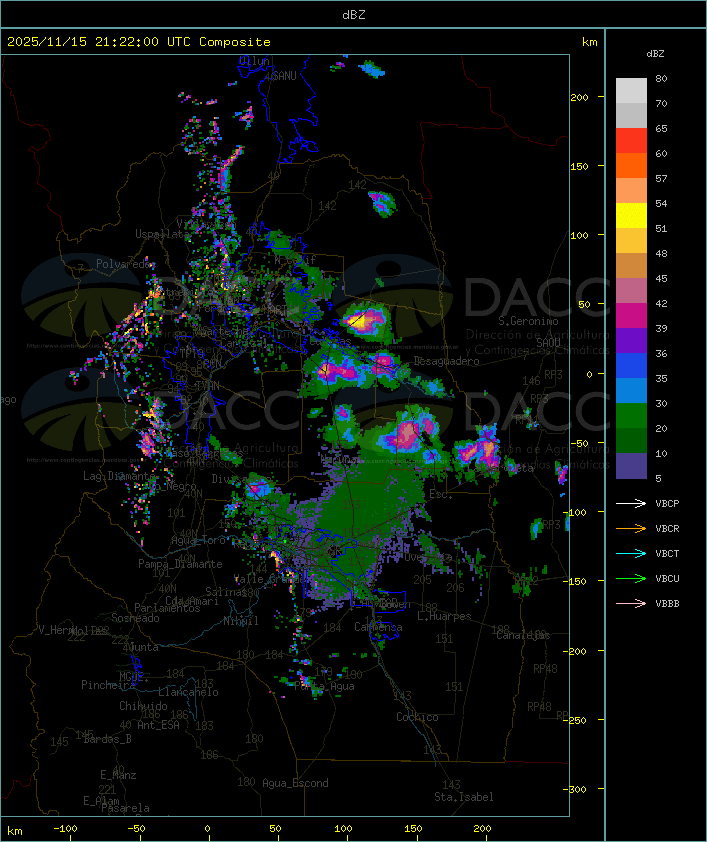Pick the violet 39 dBZ legend swatch
707x842 pixels.
631,340
